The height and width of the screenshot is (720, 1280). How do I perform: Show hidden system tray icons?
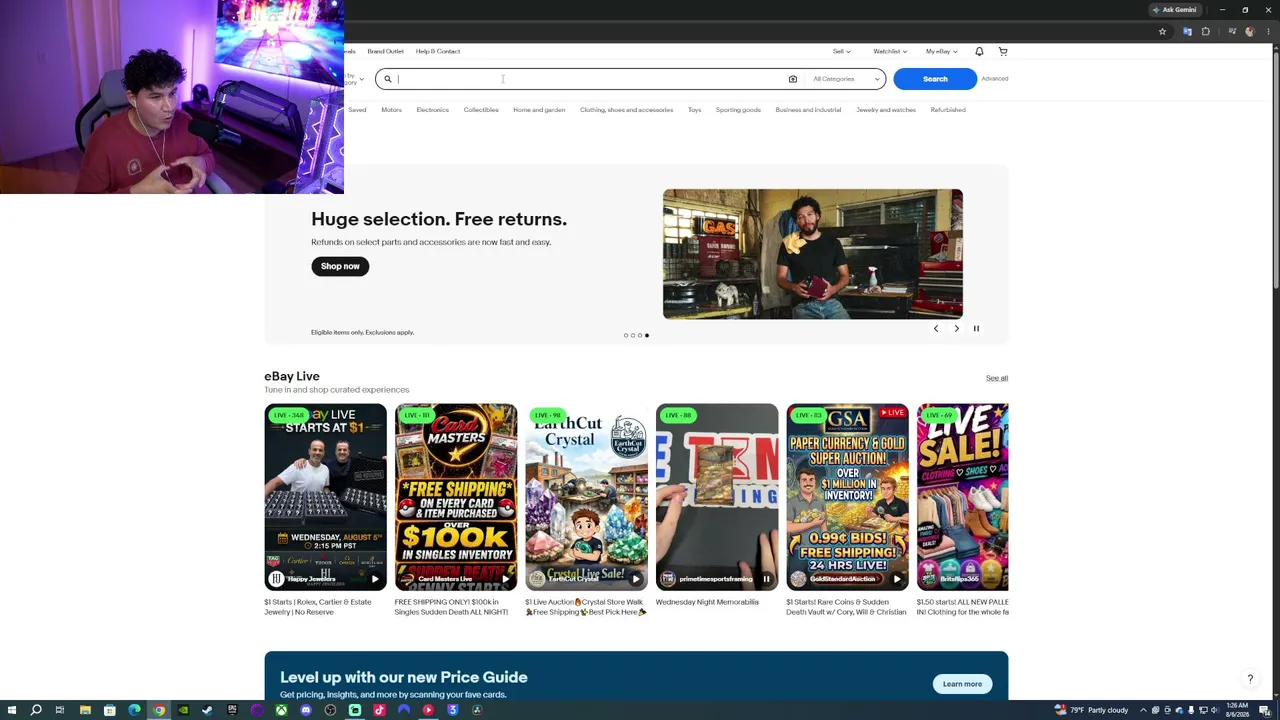point(1143,710)
